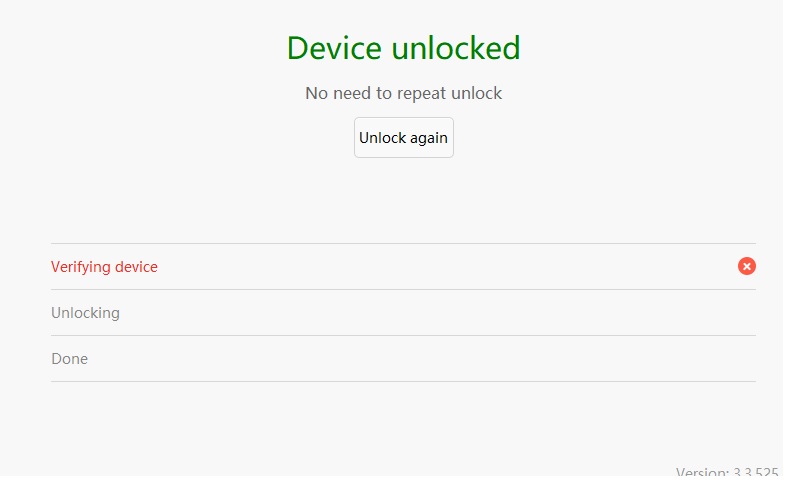Image resolution: width=785 pixels, height=480 pixels.
Task: Click the red Verifying device text
Action: (104, 267)
